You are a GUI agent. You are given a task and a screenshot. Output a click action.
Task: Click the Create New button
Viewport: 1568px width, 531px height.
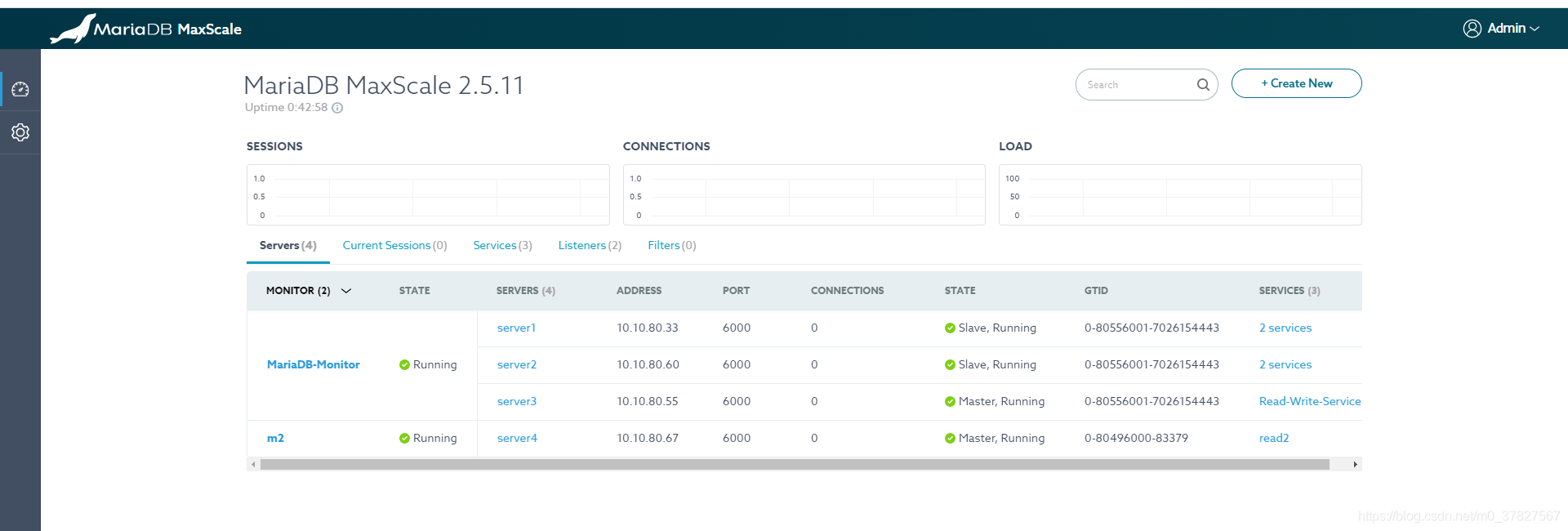[x=1296, y=83]
